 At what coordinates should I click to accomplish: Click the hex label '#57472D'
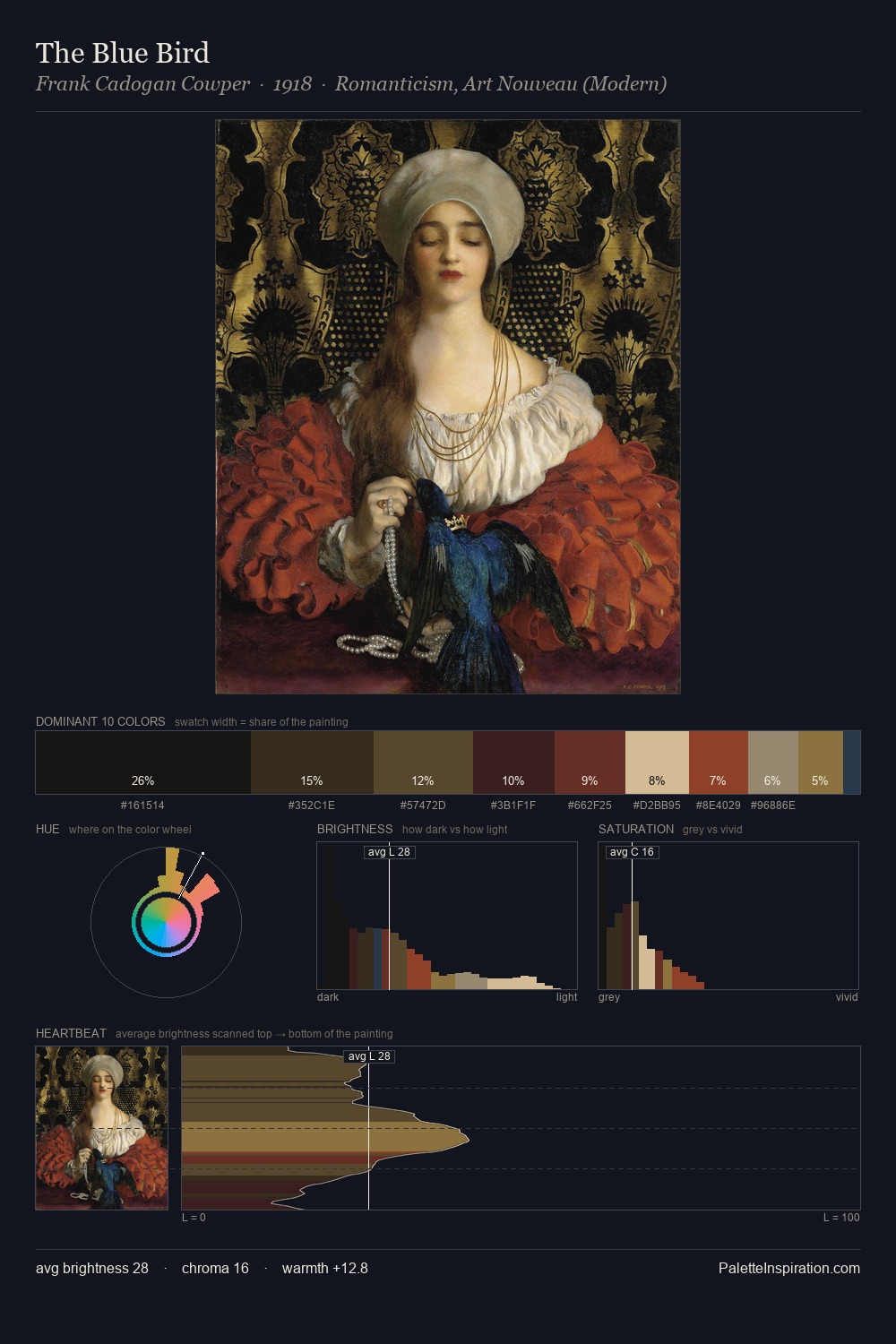point(423,805)
